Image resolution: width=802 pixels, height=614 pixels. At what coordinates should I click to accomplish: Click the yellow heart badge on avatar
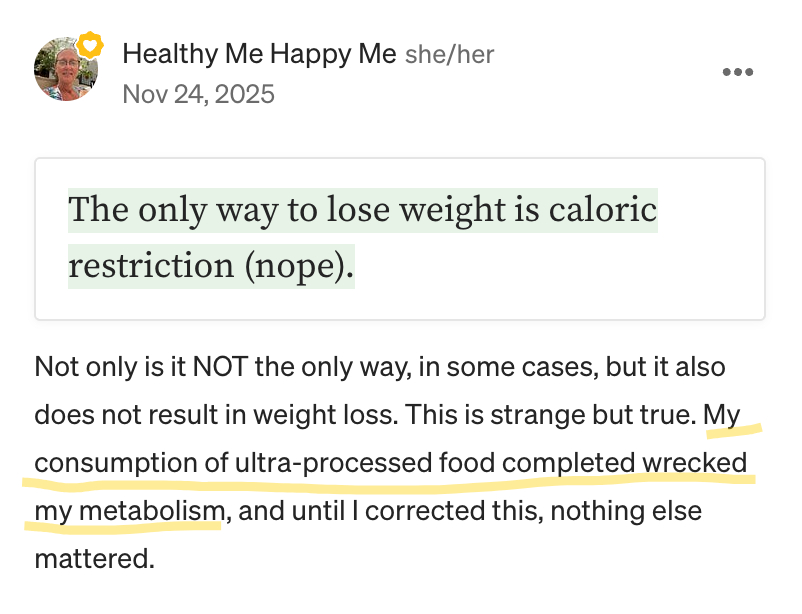click(x=90, y=45)
